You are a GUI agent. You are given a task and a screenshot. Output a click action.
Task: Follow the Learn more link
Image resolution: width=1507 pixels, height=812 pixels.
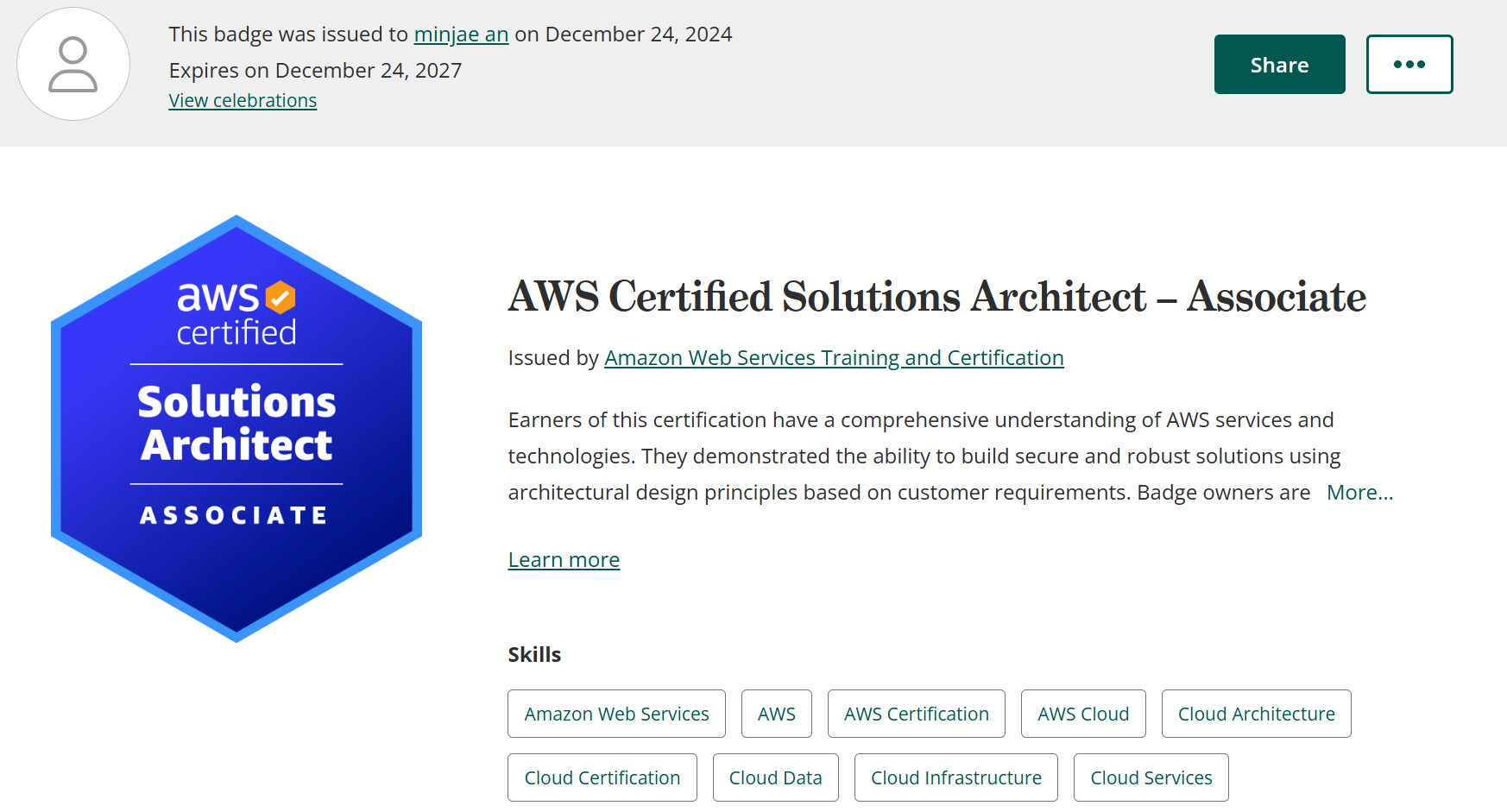pyautogui.click(x=564, y=559)
